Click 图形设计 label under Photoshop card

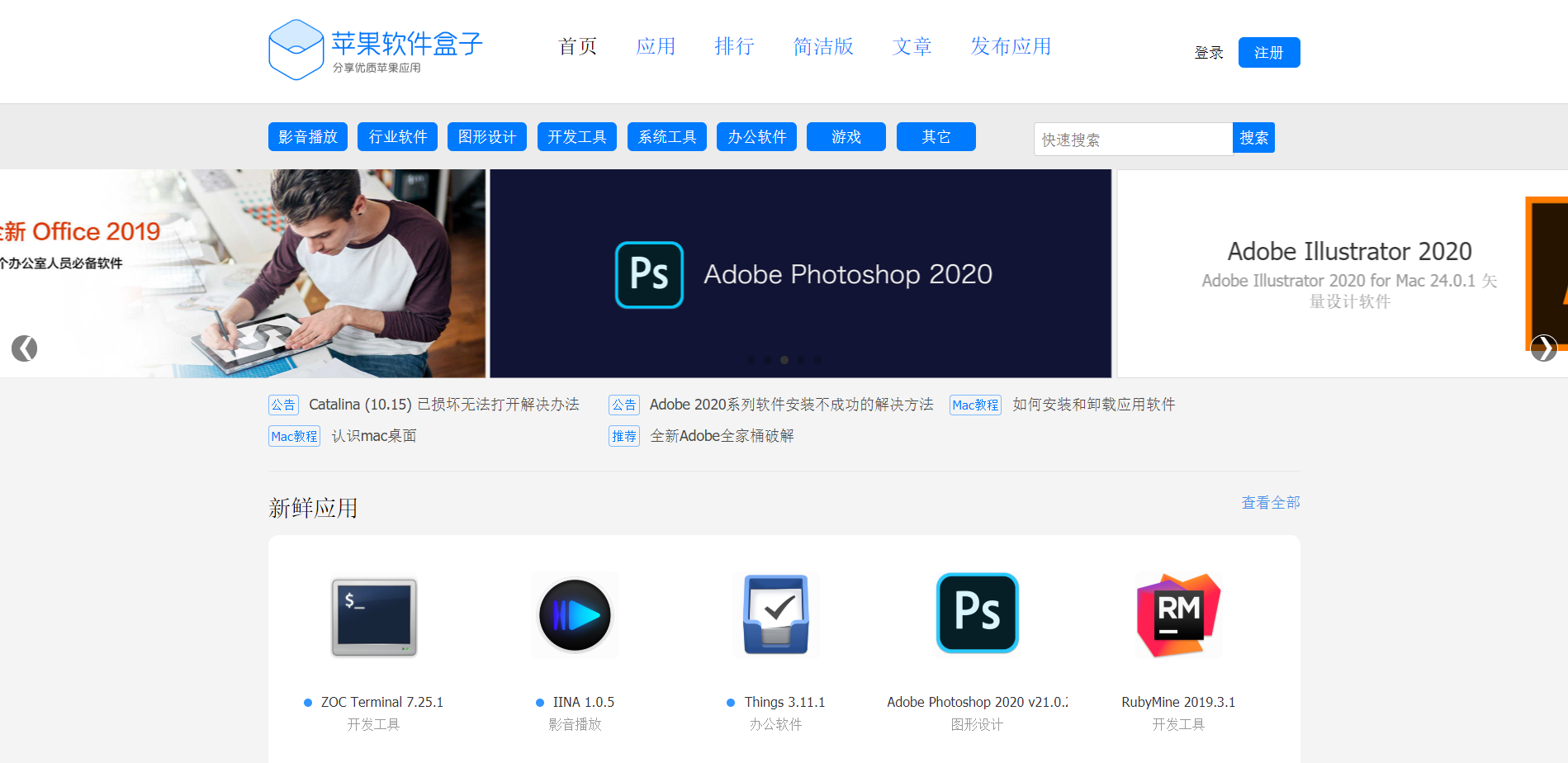tap(977, 724)
